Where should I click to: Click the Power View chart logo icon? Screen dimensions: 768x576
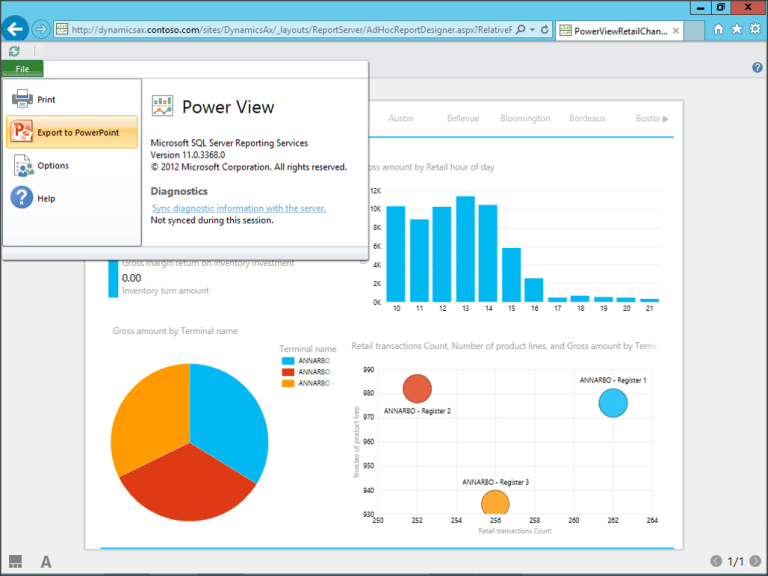[162, 106]
